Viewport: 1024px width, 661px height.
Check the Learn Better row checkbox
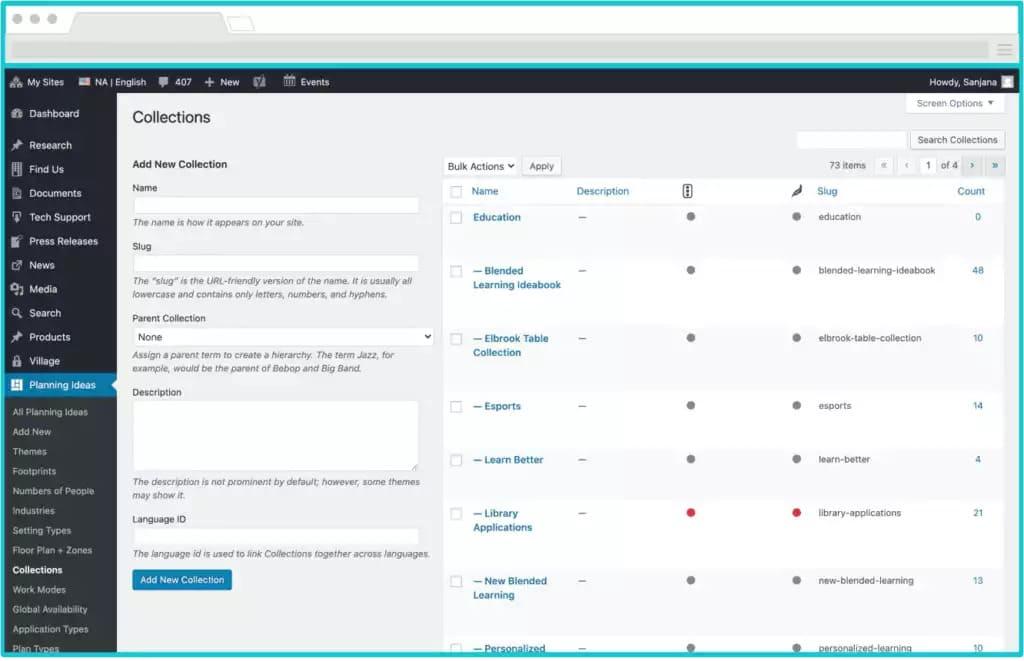coord(456,460)
